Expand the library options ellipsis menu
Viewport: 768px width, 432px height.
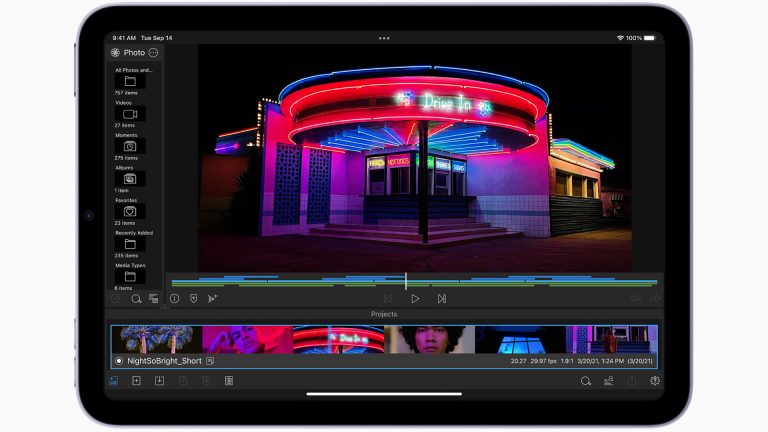(153, 52)
